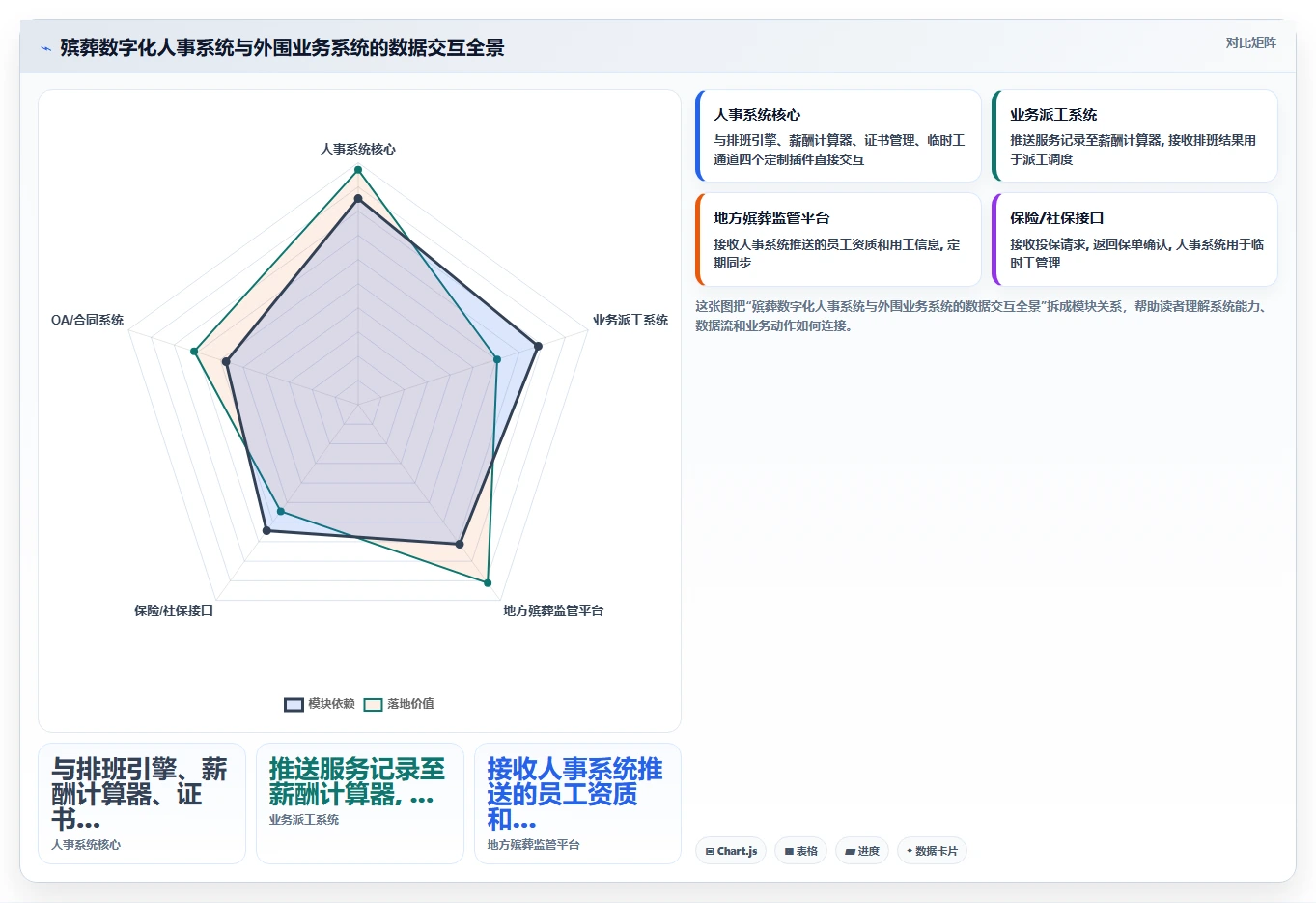Click the green 落地价值 point at 业务派工系统
This screenshot has width=1316, height=903.
497,359
